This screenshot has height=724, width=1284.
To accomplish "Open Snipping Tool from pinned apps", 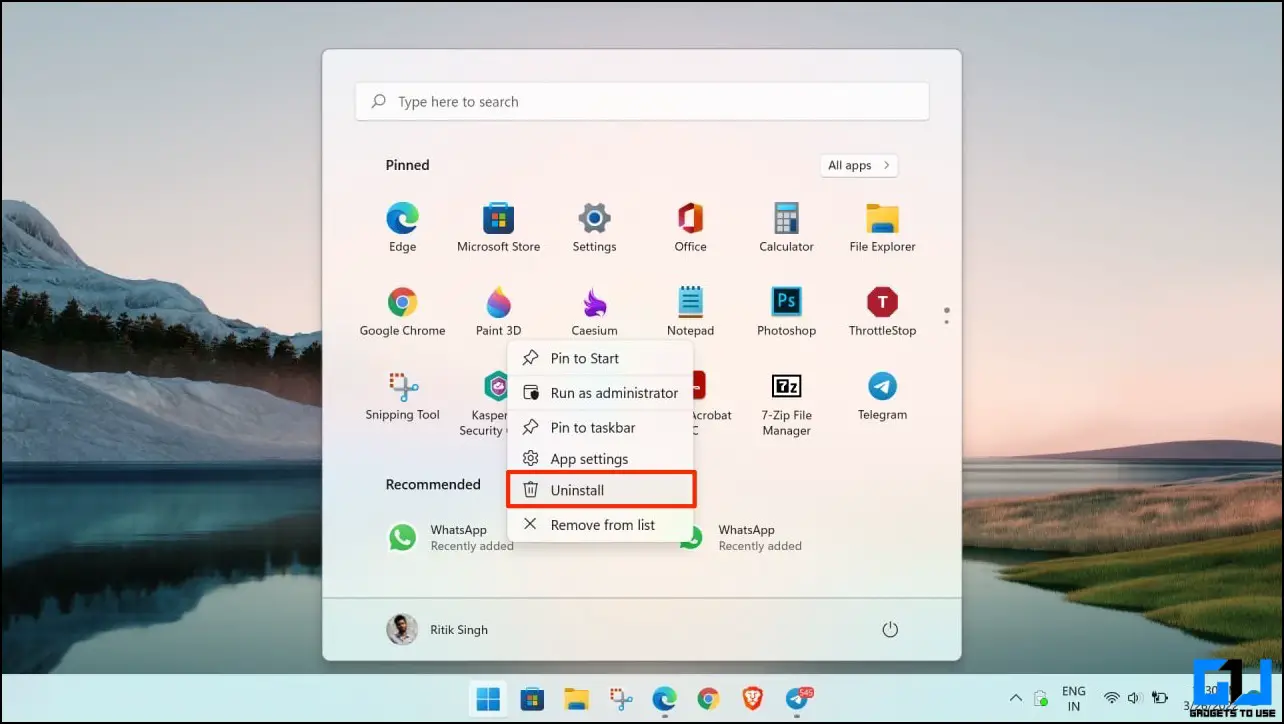I will pos(402,397).
